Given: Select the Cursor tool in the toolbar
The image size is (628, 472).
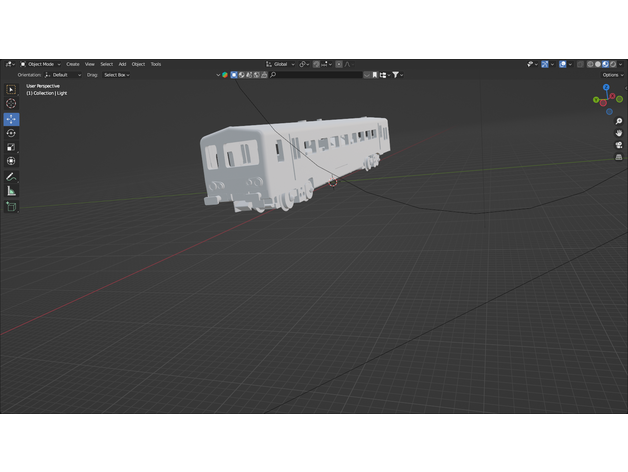Looking at the screenshot, I should [x=11, y=104].
